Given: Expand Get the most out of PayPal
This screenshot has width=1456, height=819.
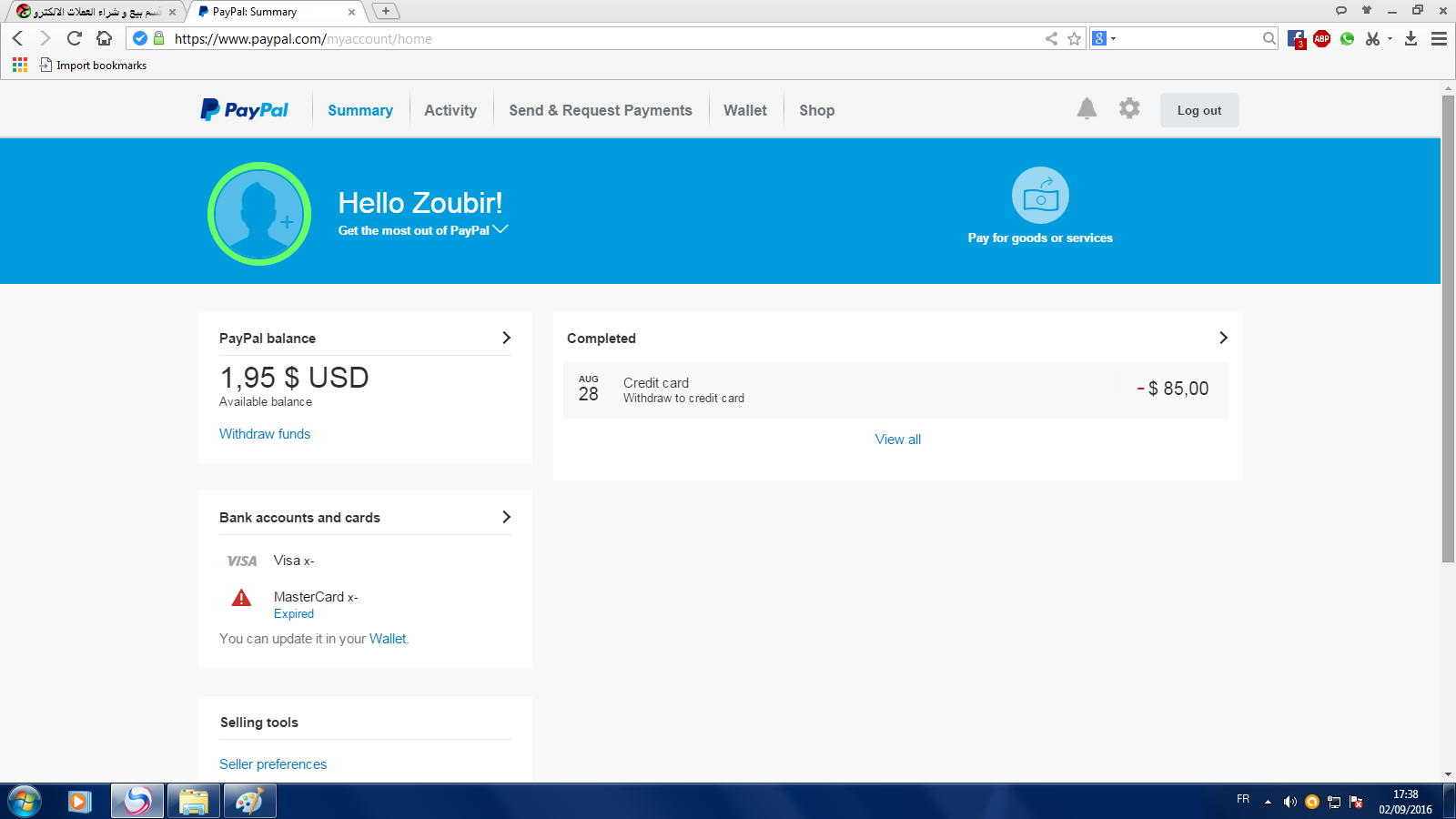Looking at the screenshot, I should [x=423, y=230].
